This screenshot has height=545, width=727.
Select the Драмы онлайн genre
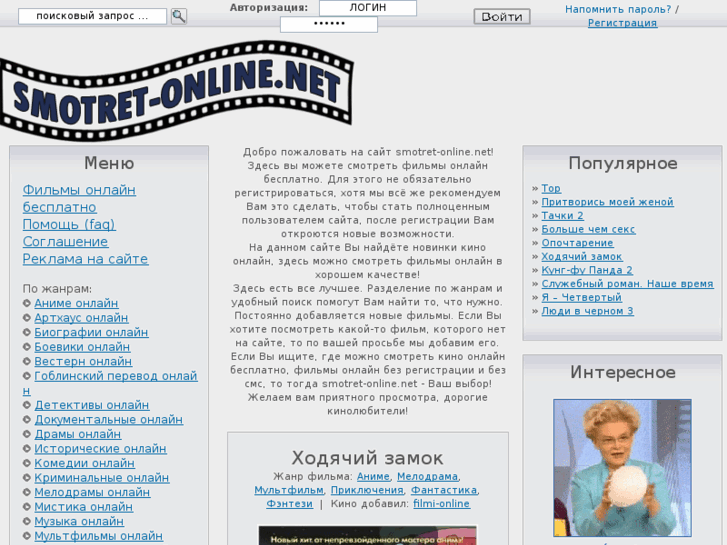click(77, 434)
